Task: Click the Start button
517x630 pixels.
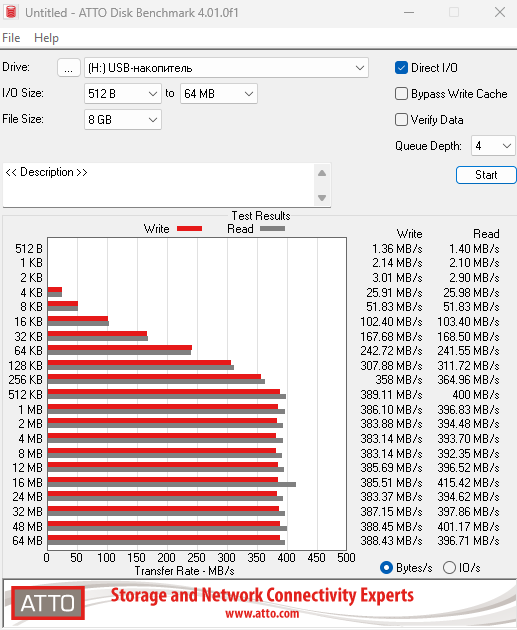Action: click(486, 175)
